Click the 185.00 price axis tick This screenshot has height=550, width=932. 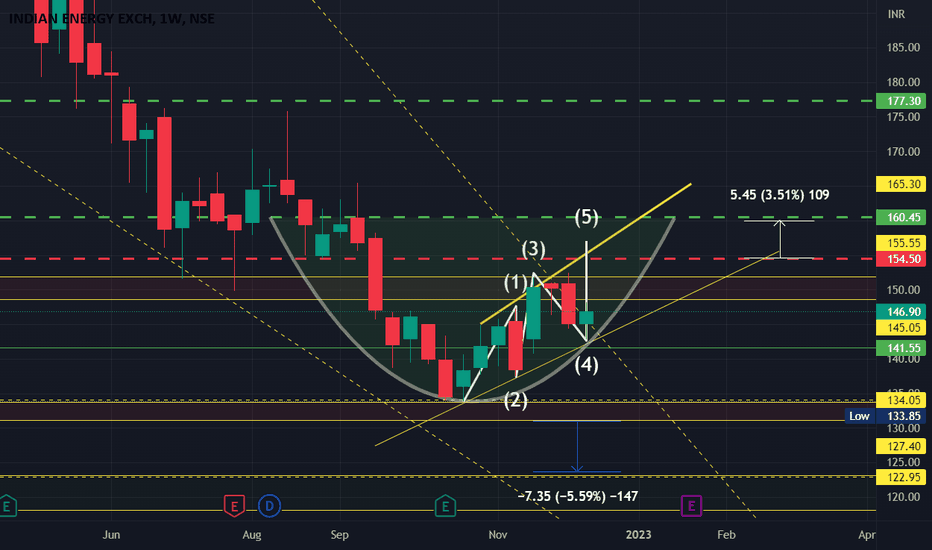(x=903, y=48)
